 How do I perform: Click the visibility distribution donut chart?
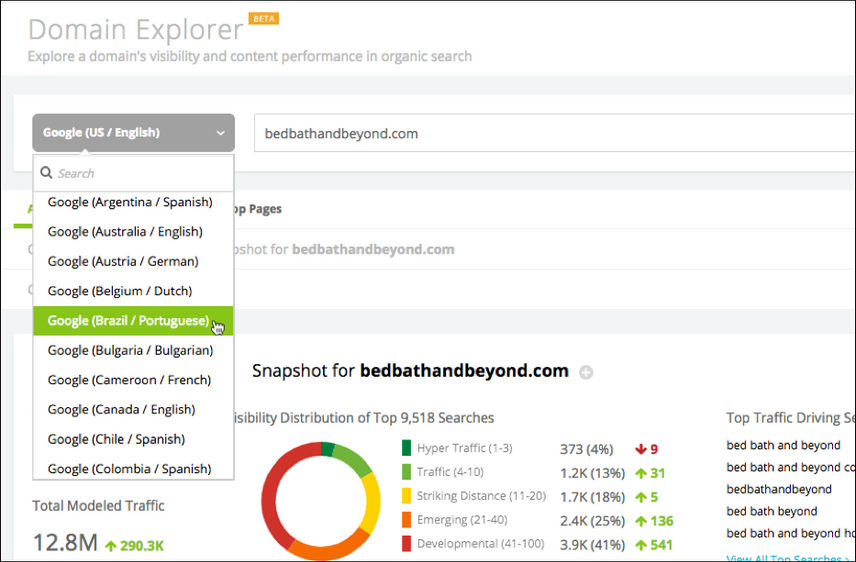pos(320,501)
